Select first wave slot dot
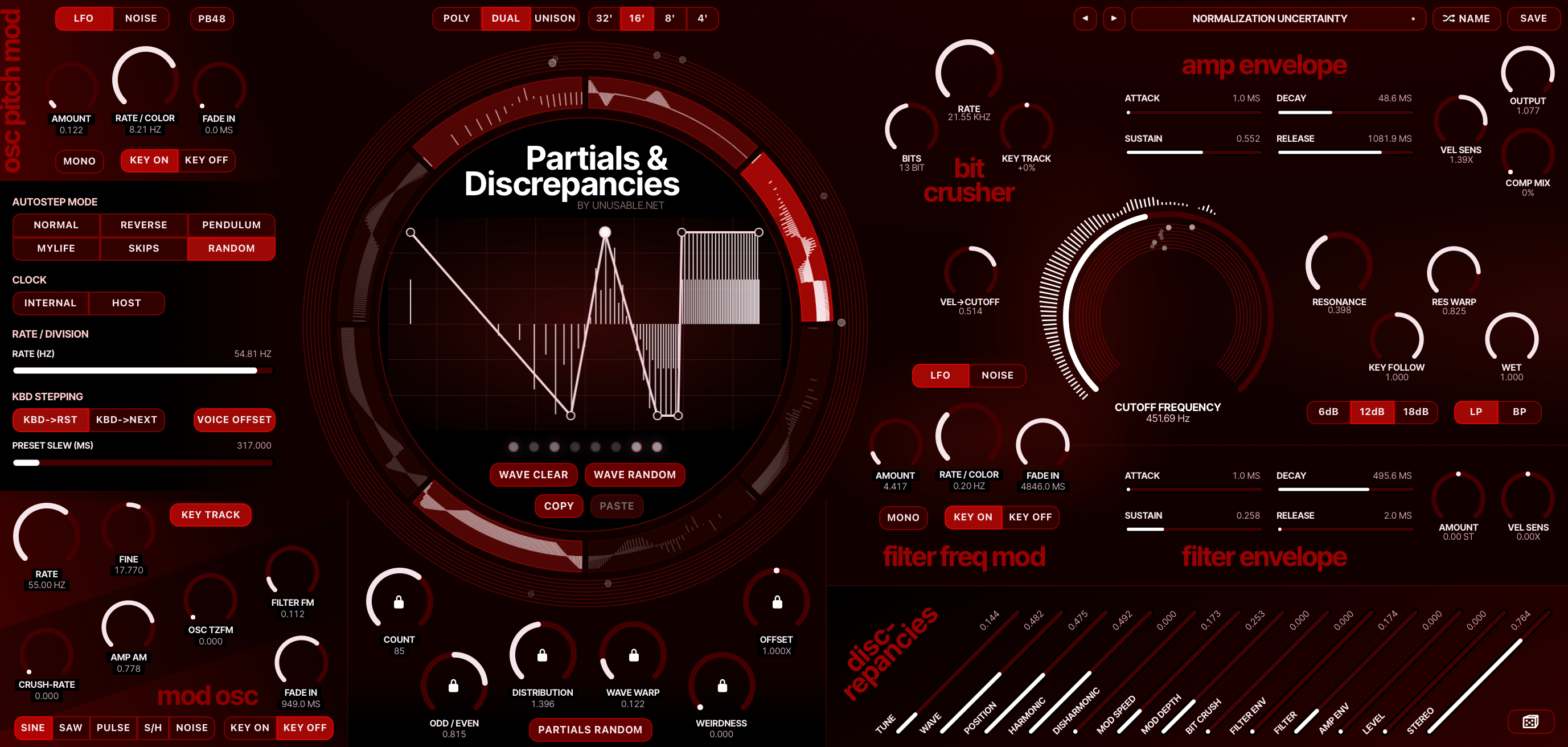 (513, 447)
